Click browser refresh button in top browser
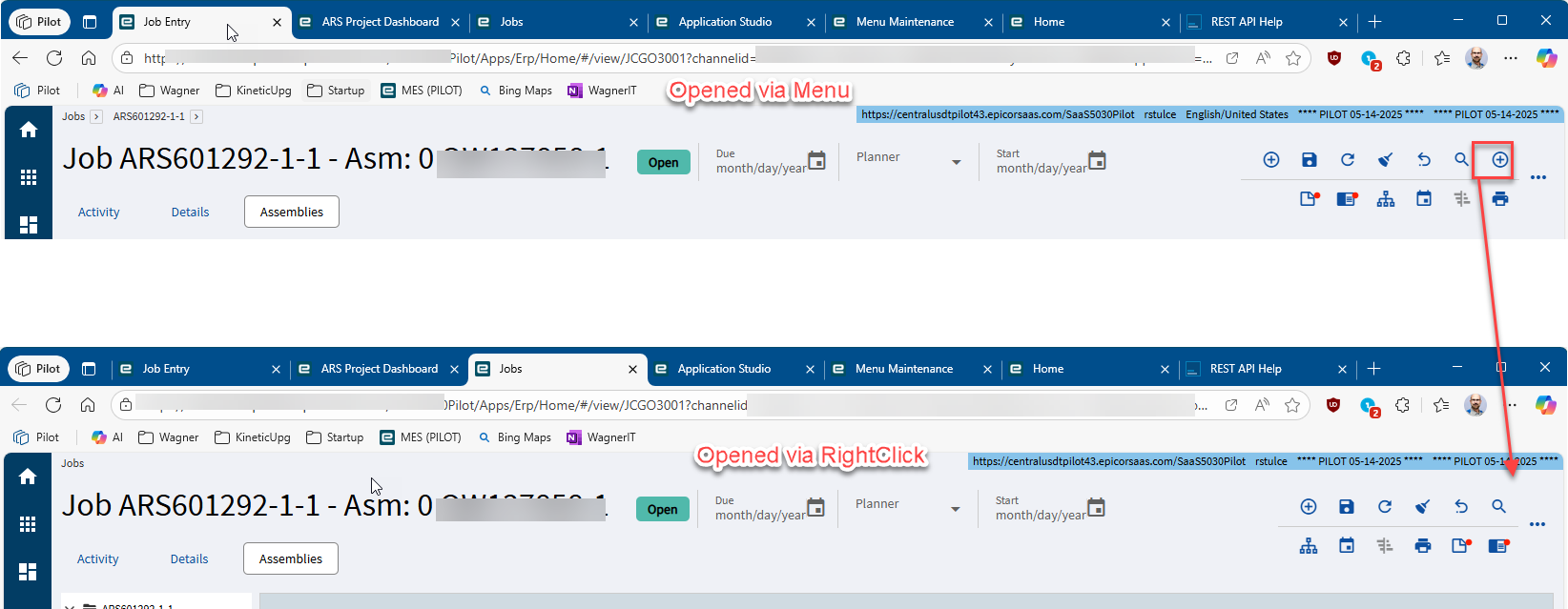 [x=54, y=58]
